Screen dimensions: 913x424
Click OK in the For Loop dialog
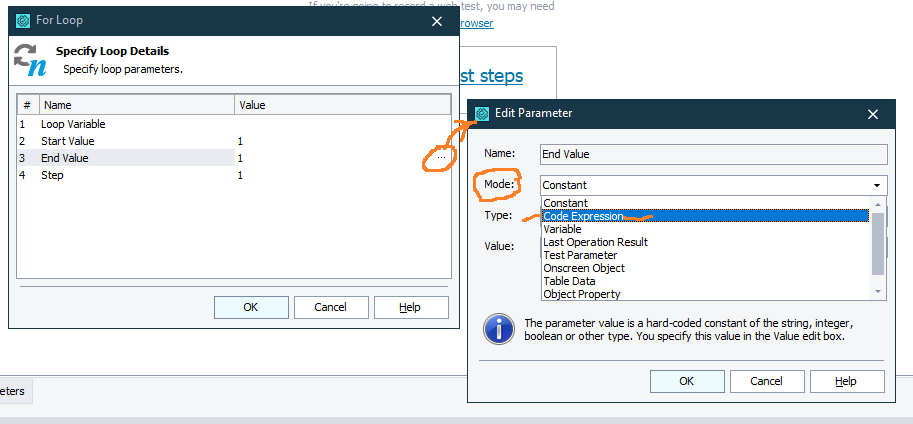pyautogui.click(x=251, y=307)
